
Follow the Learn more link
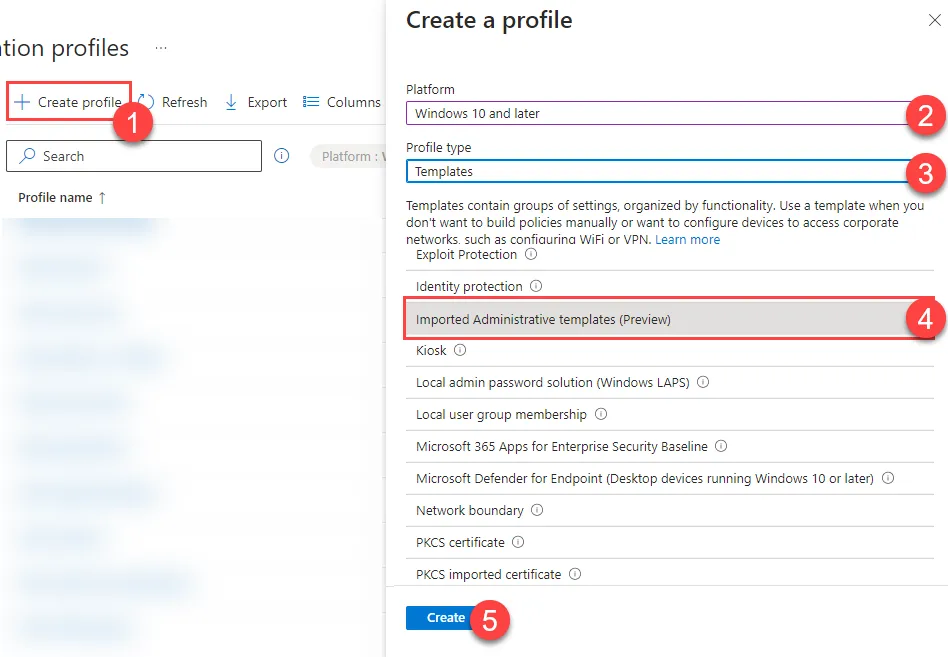coord(687,239)
